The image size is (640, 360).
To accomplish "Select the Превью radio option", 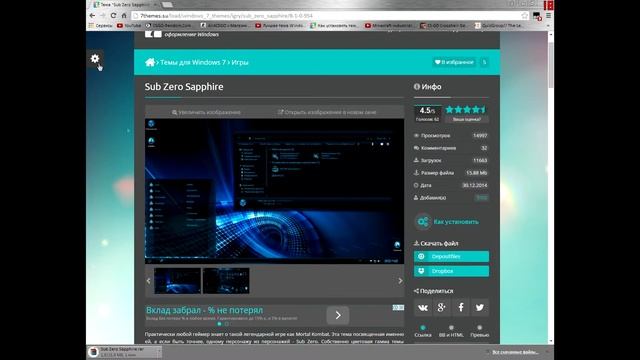I will (480, 327).
